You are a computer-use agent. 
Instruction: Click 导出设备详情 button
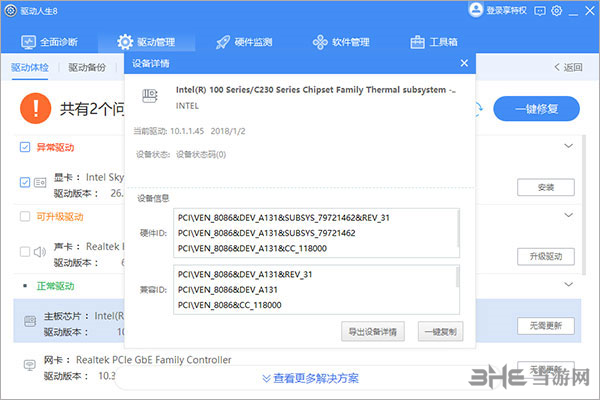pyautogui.click(x=373, y=331)
